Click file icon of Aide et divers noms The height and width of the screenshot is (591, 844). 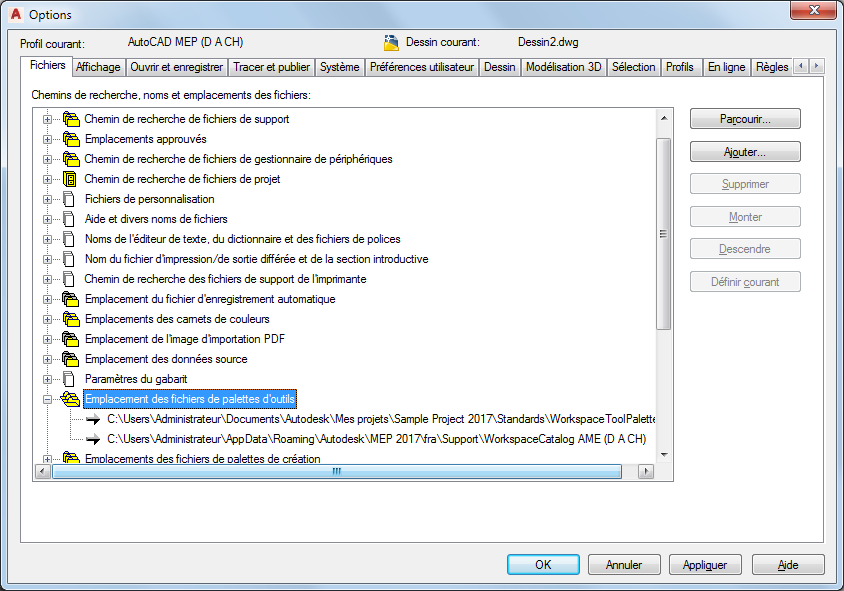(69, 219)
